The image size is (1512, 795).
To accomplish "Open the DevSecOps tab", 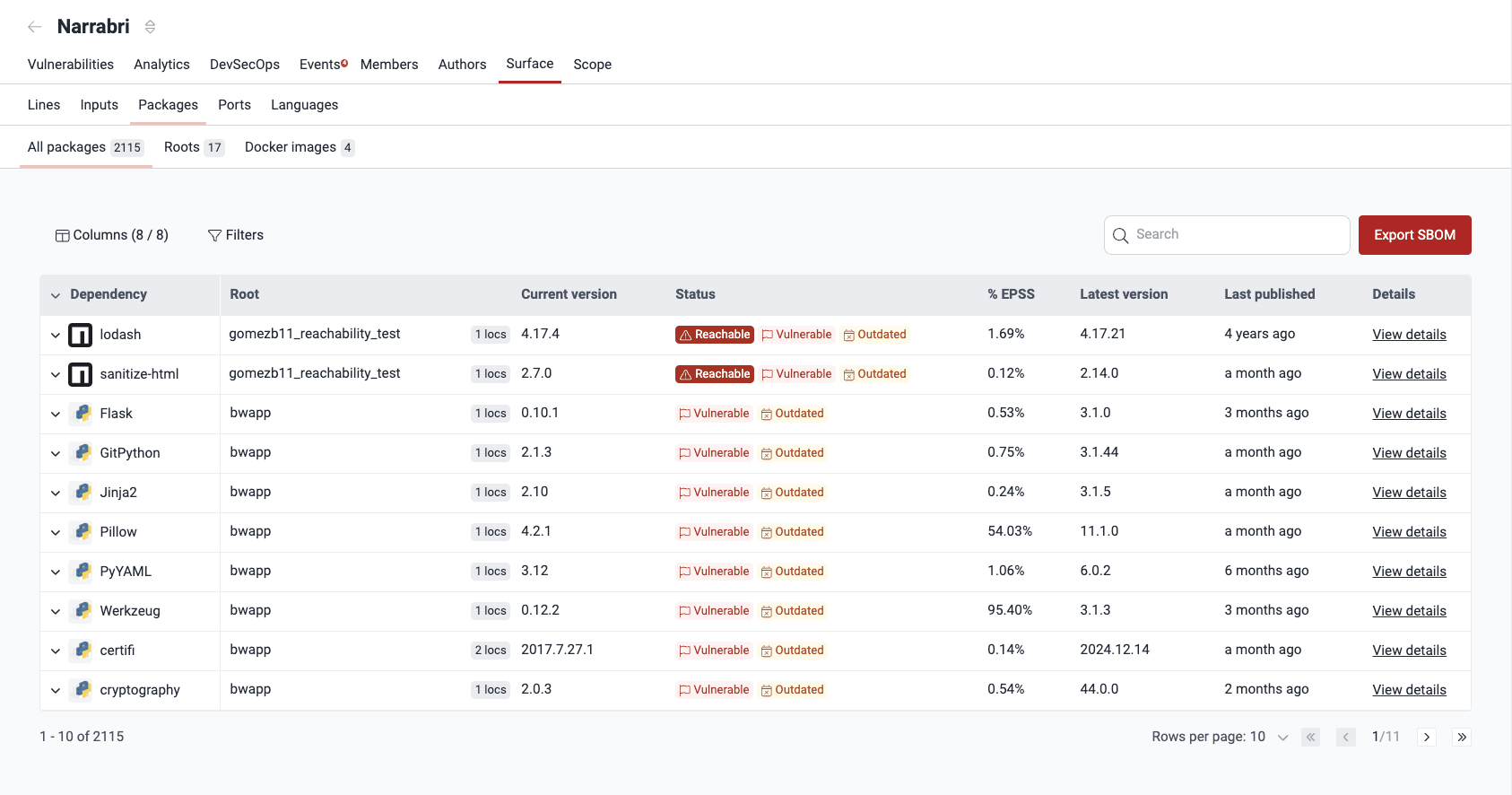I will click(245, 65).
